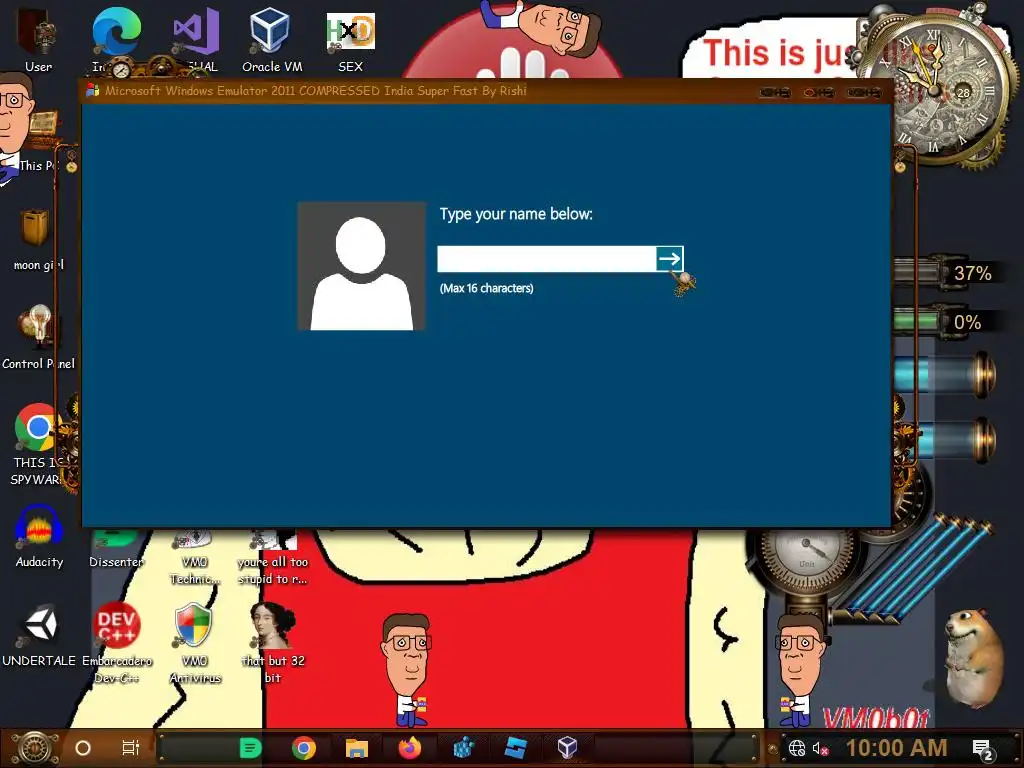Image resolution: width=1024 pixels, height=768 pixels.
Task: Open Oracle VM VirtualBox desktop icon
Action: pyautogui.click(x=272, y=39)
